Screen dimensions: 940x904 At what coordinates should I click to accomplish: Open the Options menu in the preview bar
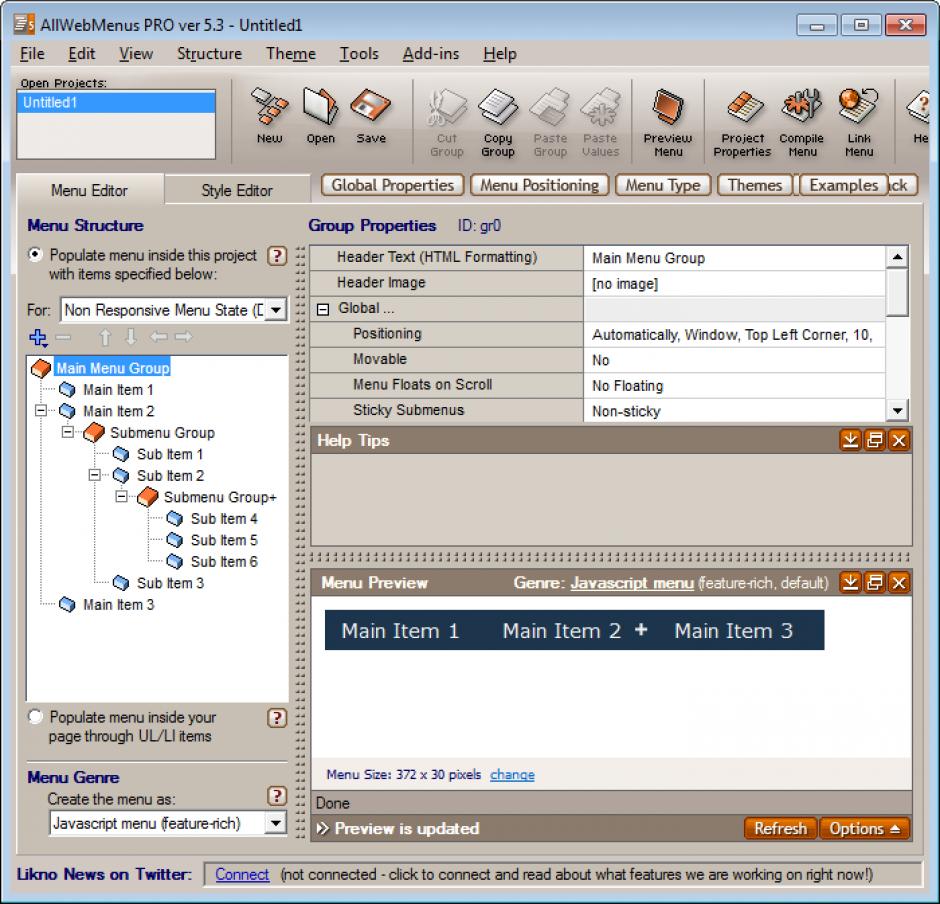864,829
